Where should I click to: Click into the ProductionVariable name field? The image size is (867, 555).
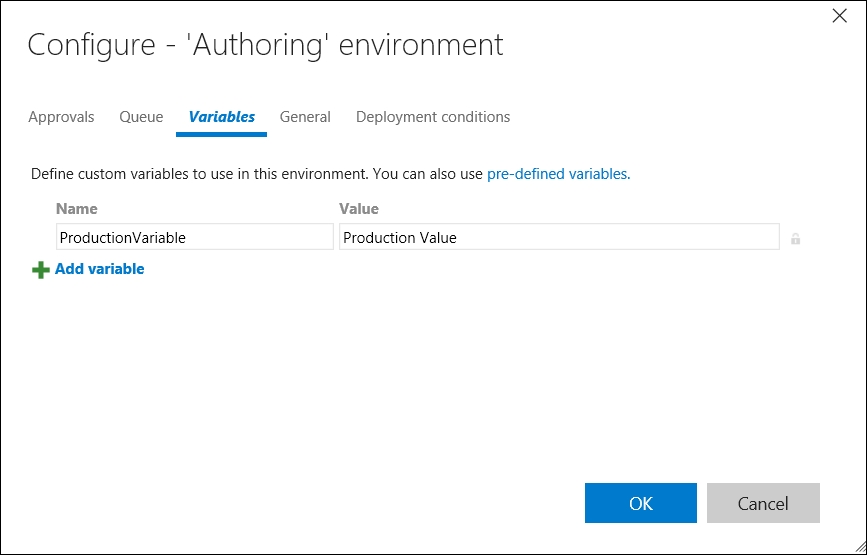(x=194, y=237)
